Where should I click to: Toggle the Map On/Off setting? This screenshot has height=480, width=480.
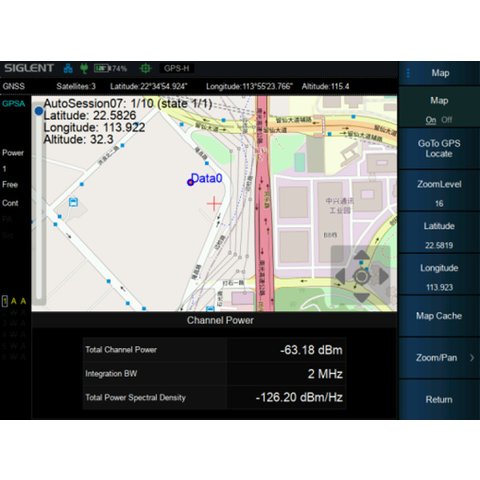439,107
